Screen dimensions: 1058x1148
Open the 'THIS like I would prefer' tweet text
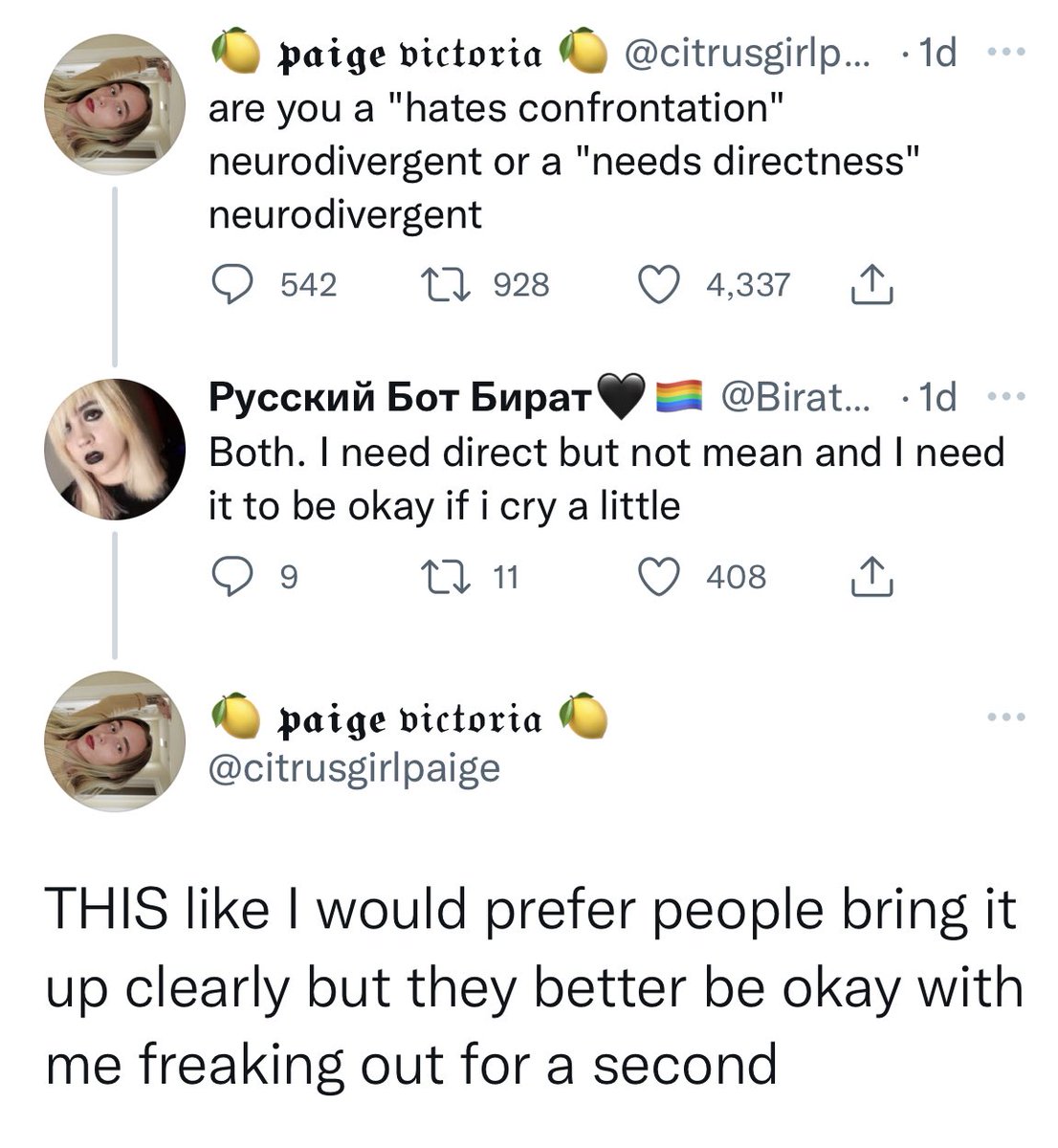click(x=531, y=987)
